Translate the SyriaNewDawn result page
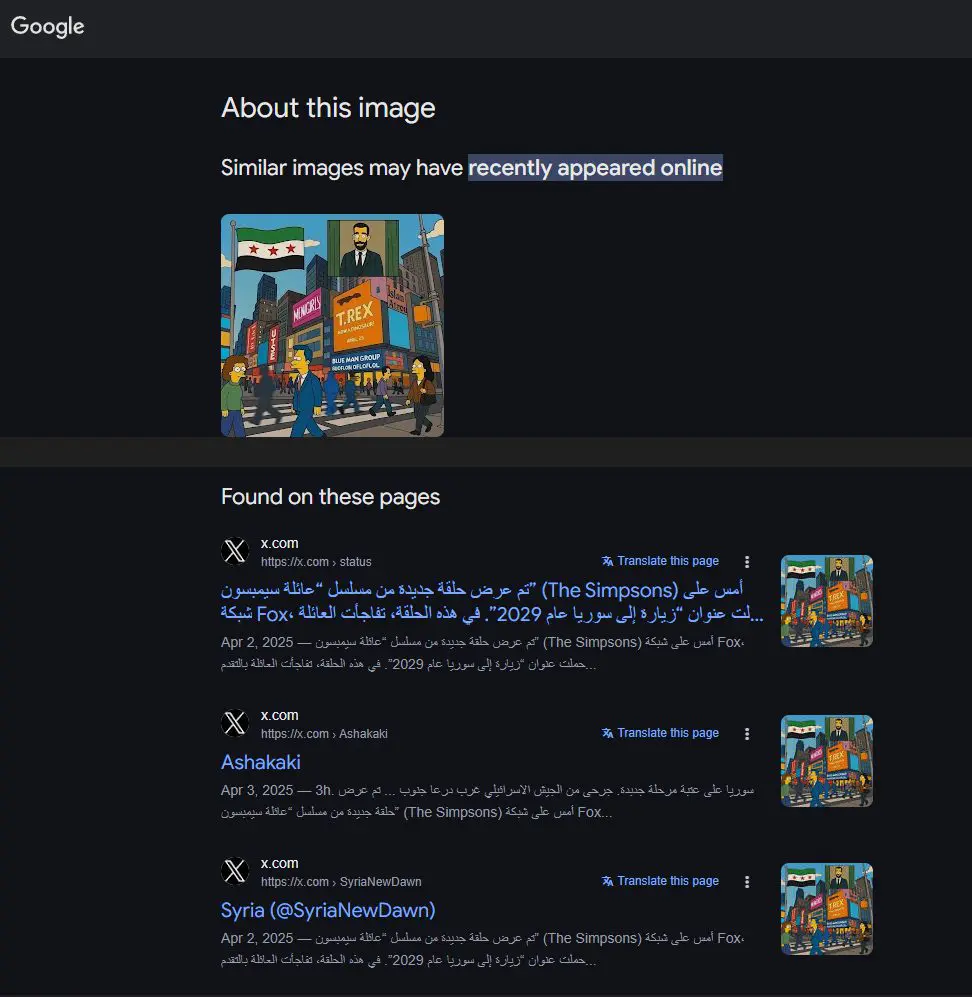972x997 pixels. click(661, 881)
